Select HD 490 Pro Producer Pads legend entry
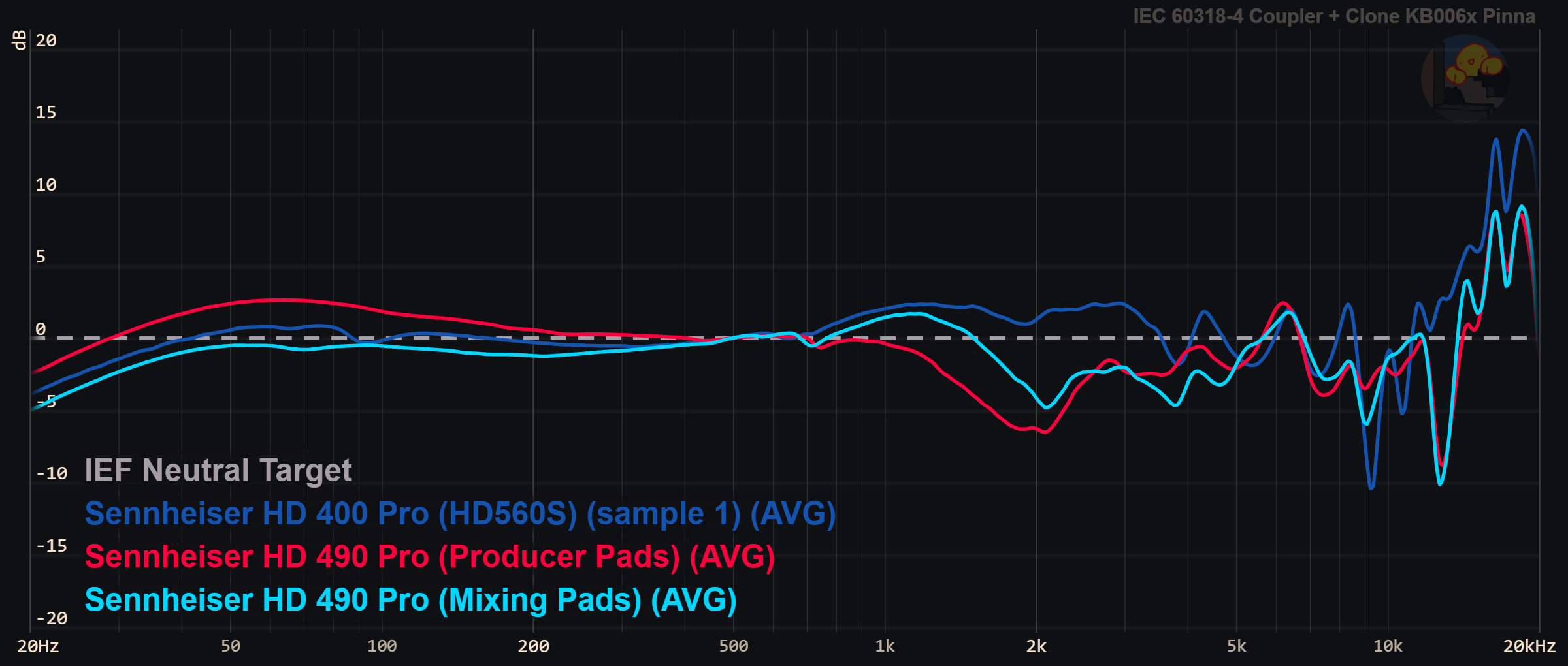This screenshot has height=666, width=1568. coord(430,557)
